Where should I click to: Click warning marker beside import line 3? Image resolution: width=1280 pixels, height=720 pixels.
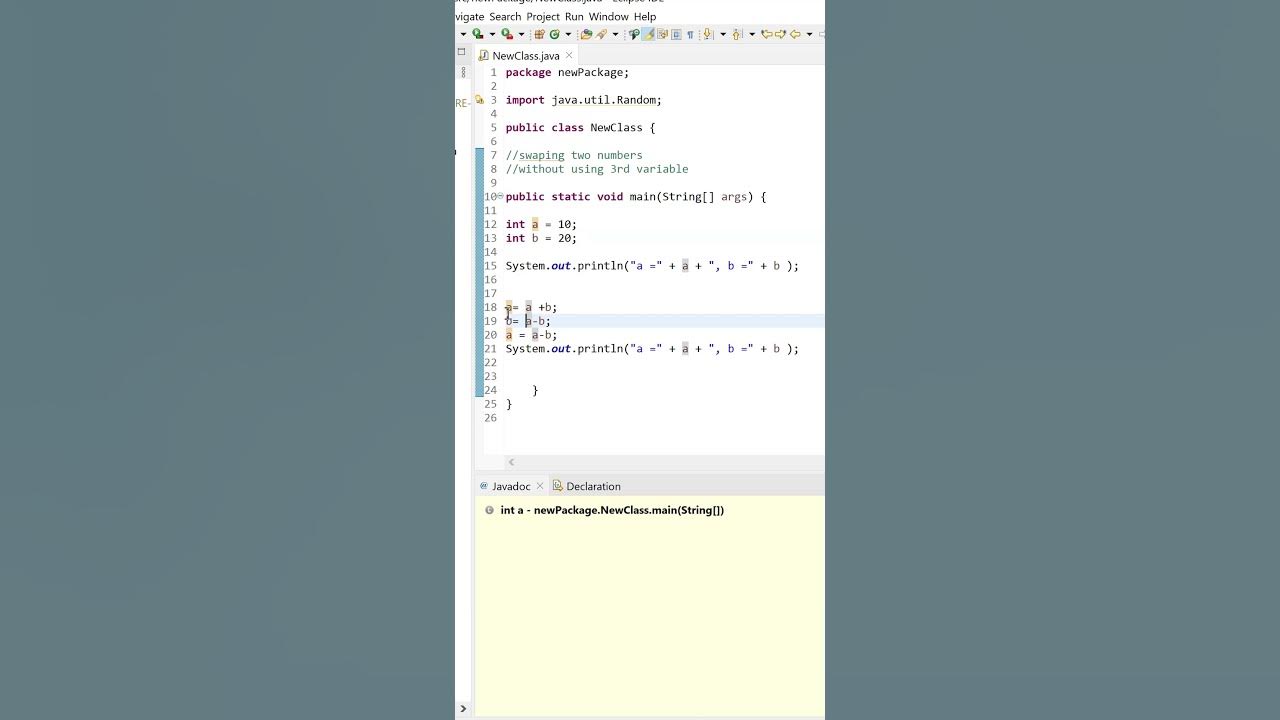[x=479, y=100]
